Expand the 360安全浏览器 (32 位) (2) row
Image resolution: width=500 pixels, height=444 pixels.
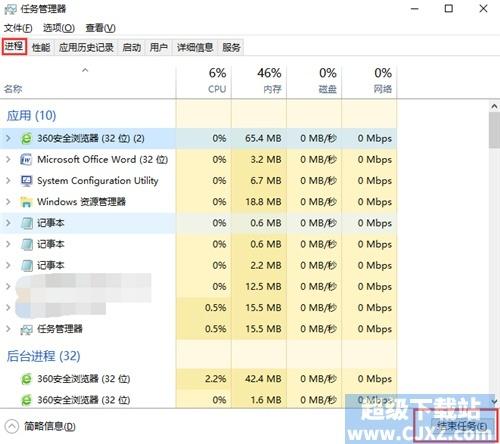point(8,138)
